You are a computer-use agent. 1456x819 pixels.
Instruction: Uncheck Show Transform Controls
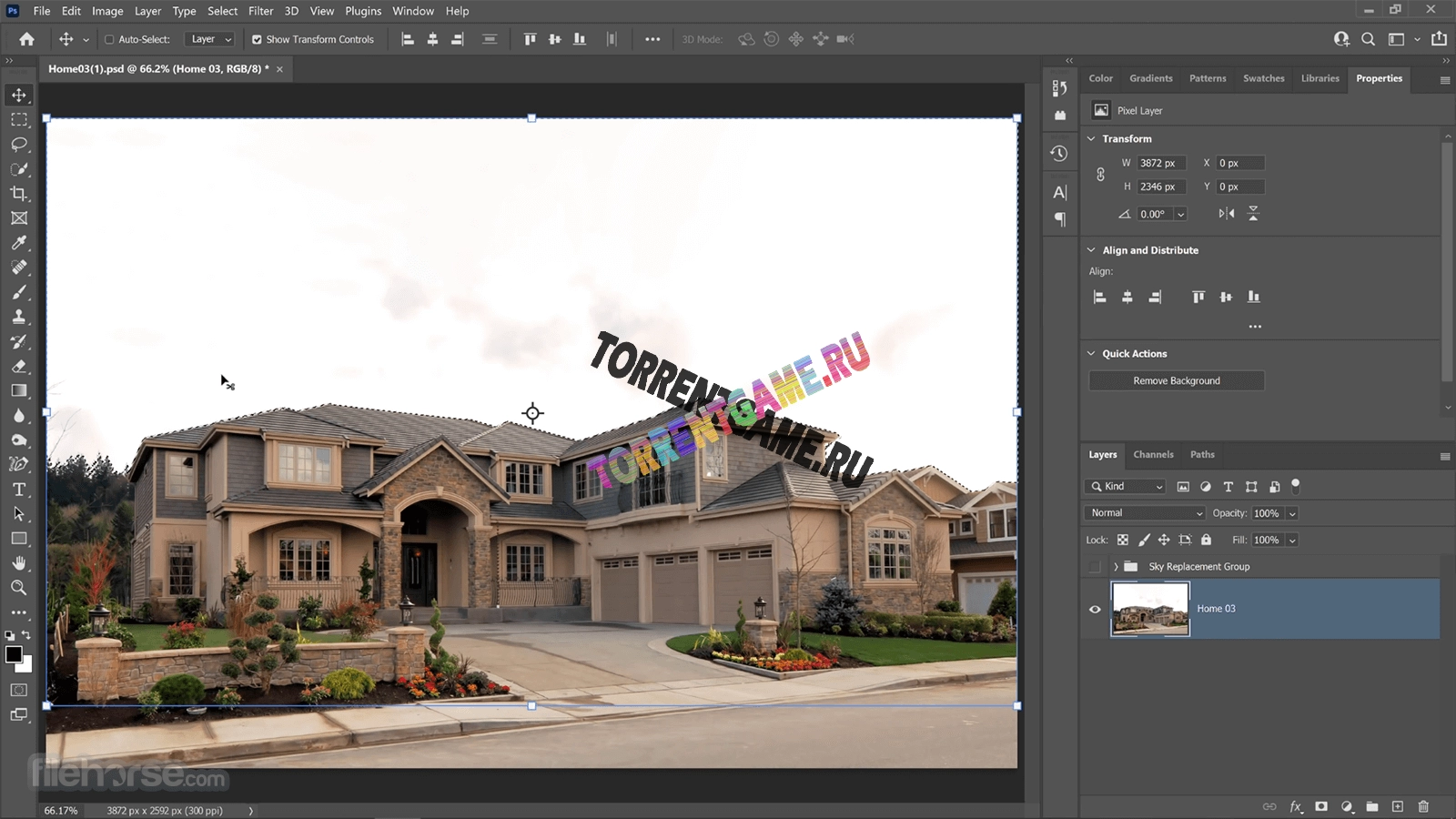(257, 40)
